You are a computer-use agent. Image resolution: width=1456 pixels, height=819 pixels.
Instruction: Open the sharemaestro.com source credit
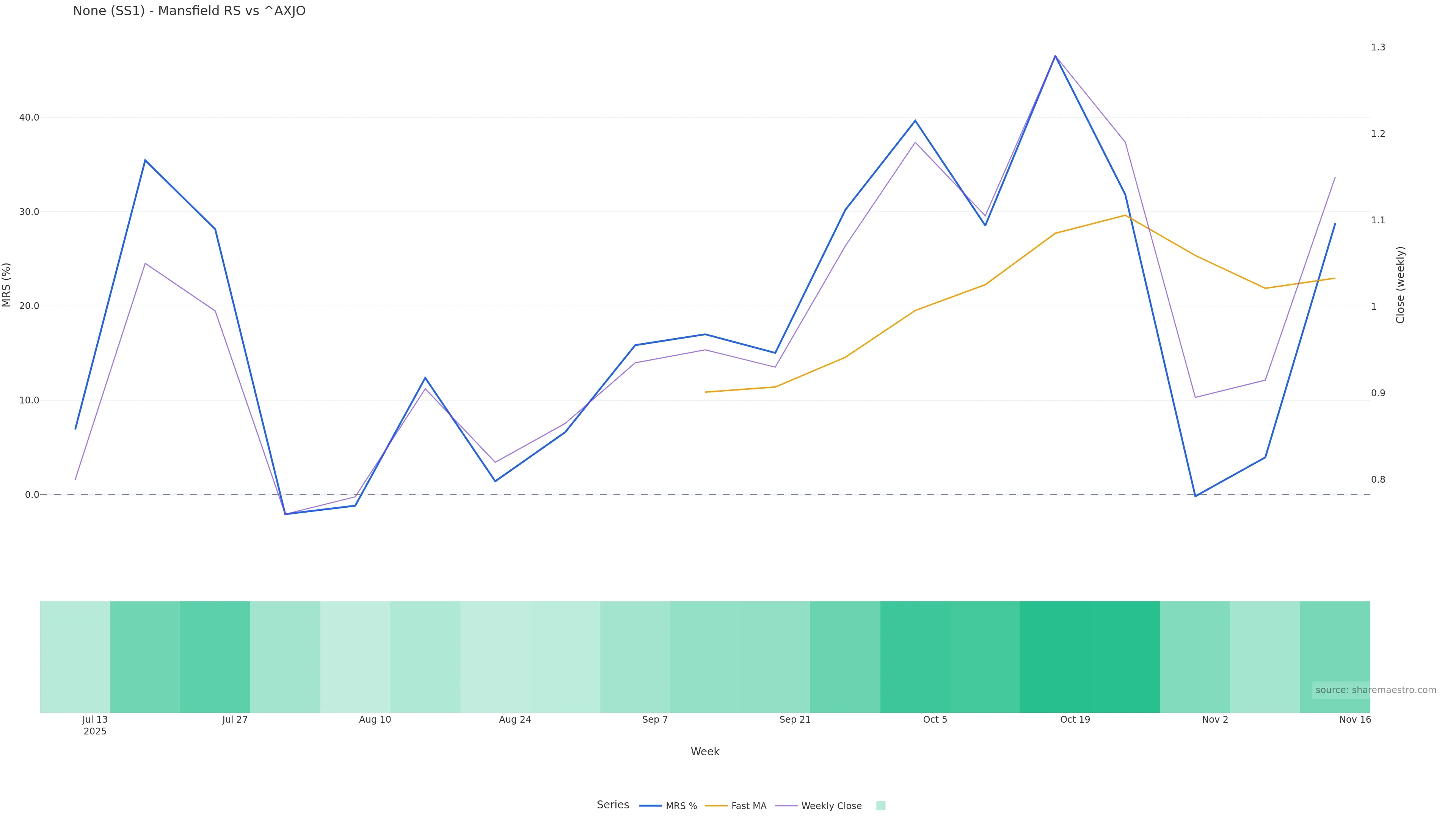(1375, 690)
